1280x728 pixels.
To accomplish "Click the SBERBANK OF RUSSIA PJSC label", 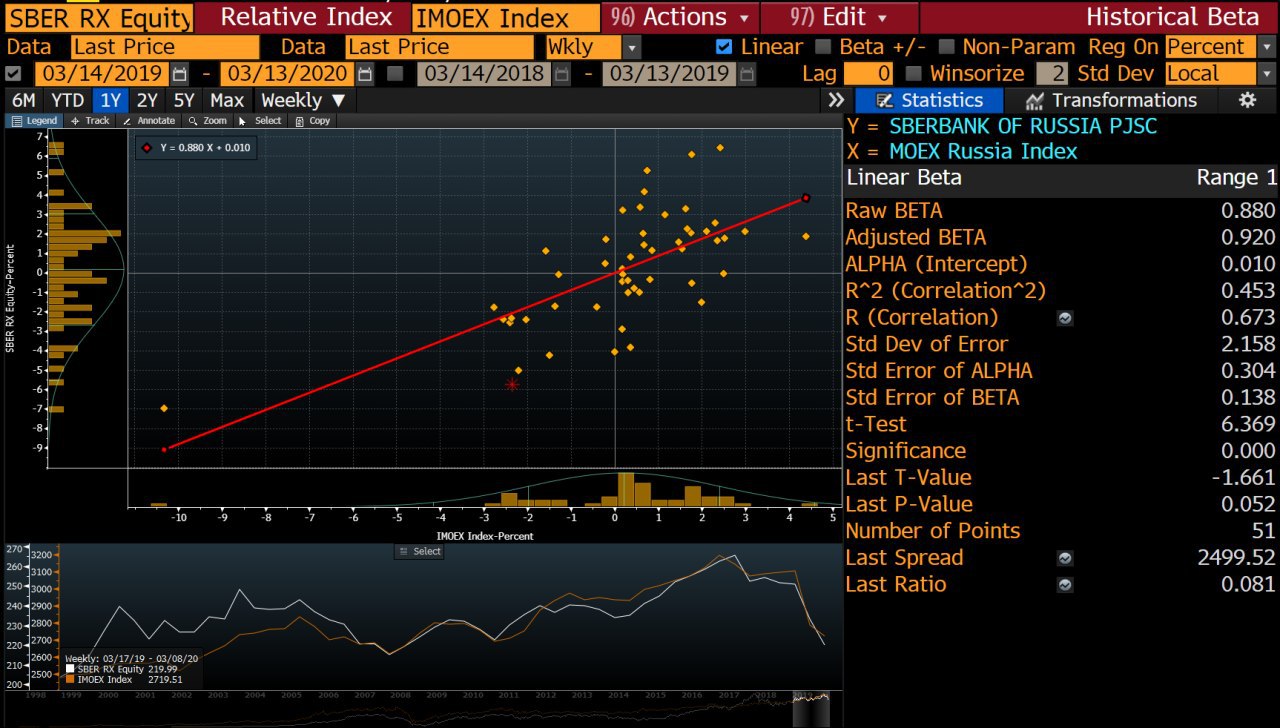I will click(1023, 126).
